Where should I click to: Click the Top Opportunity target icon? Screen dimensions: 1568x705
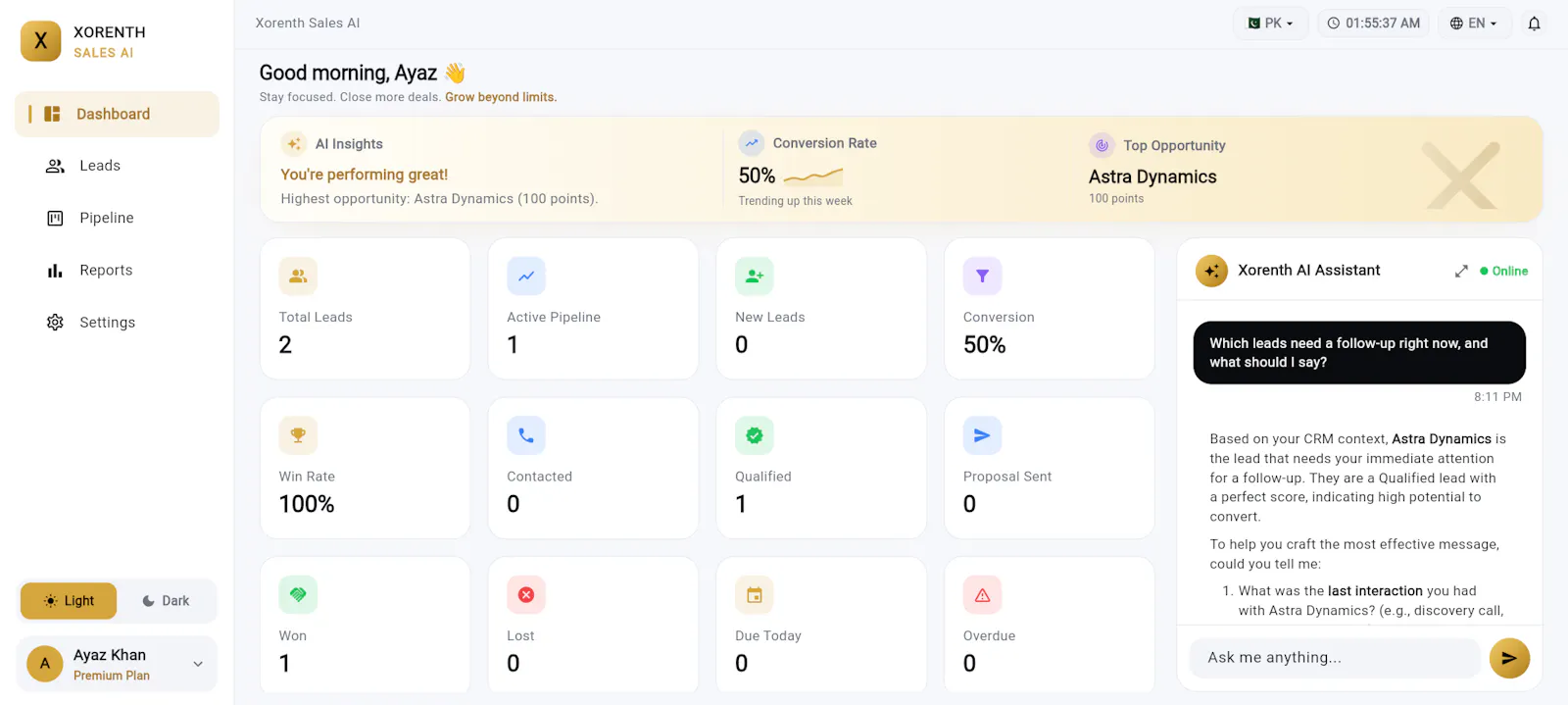click(x=1102, y=145)
